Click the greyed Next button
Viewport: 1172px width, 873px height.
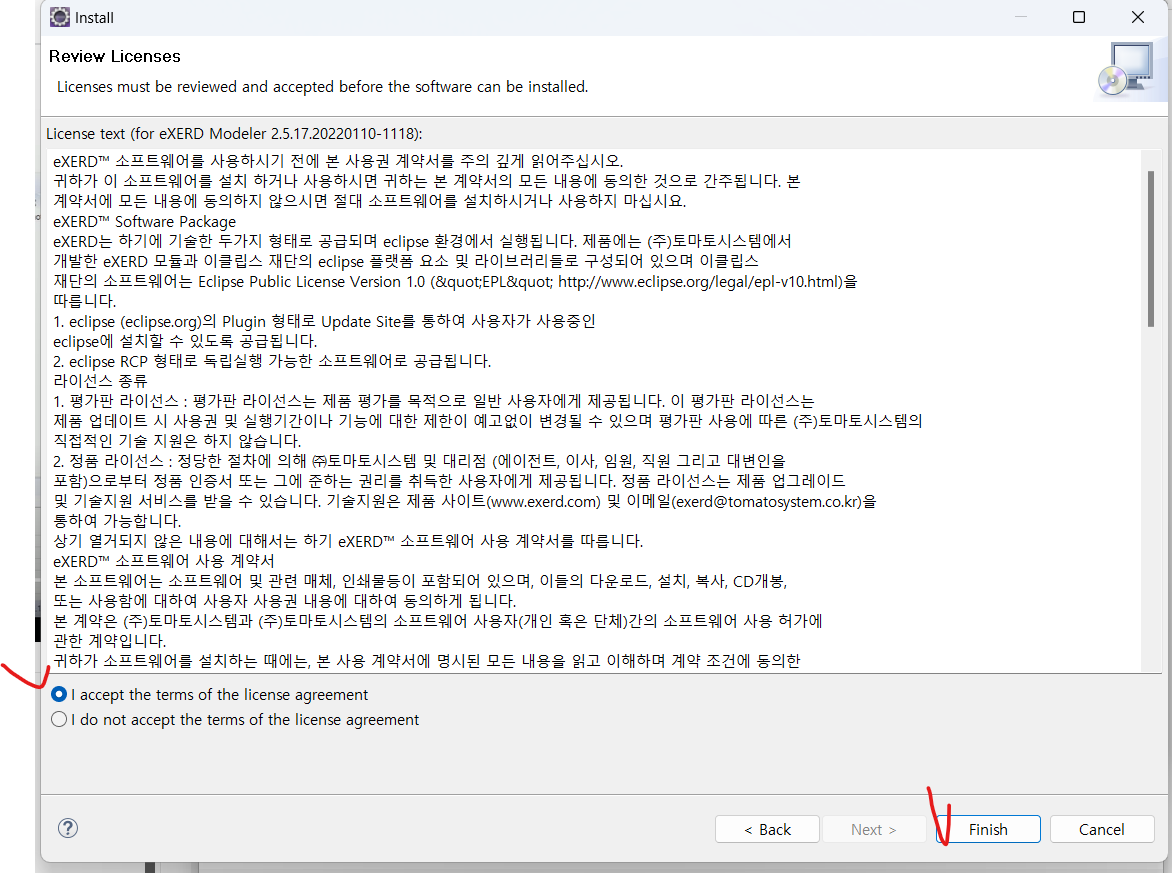pyautogui.click(x=874, y=829)
